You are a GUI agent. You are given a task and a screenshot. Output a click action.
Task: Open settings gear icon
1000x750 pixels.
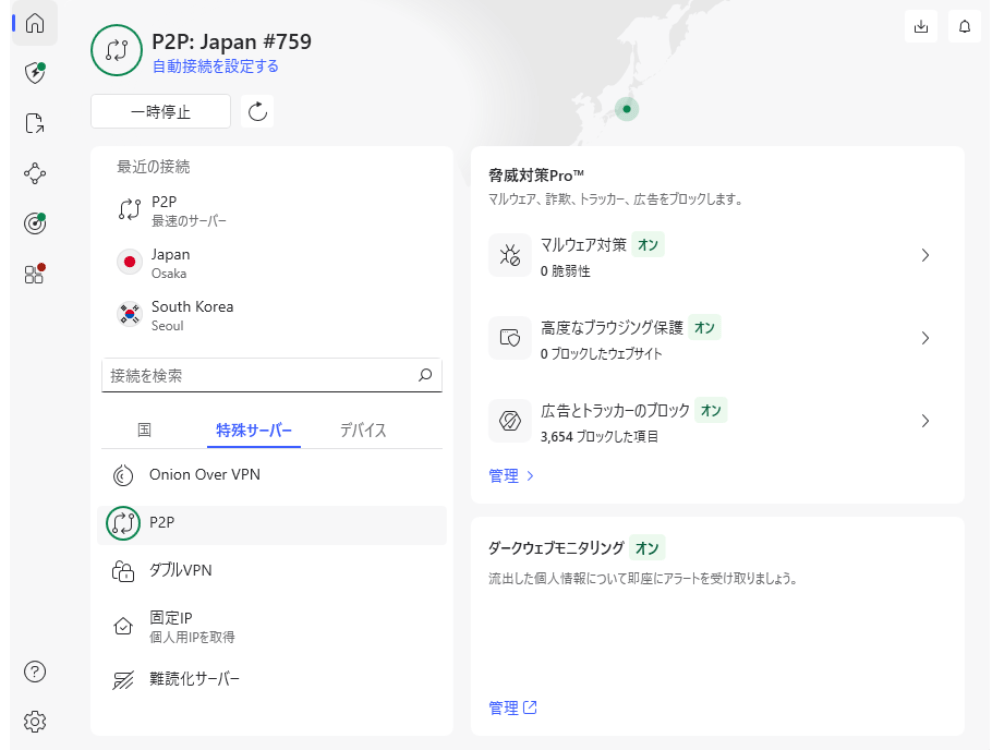[x=35, y=721]
